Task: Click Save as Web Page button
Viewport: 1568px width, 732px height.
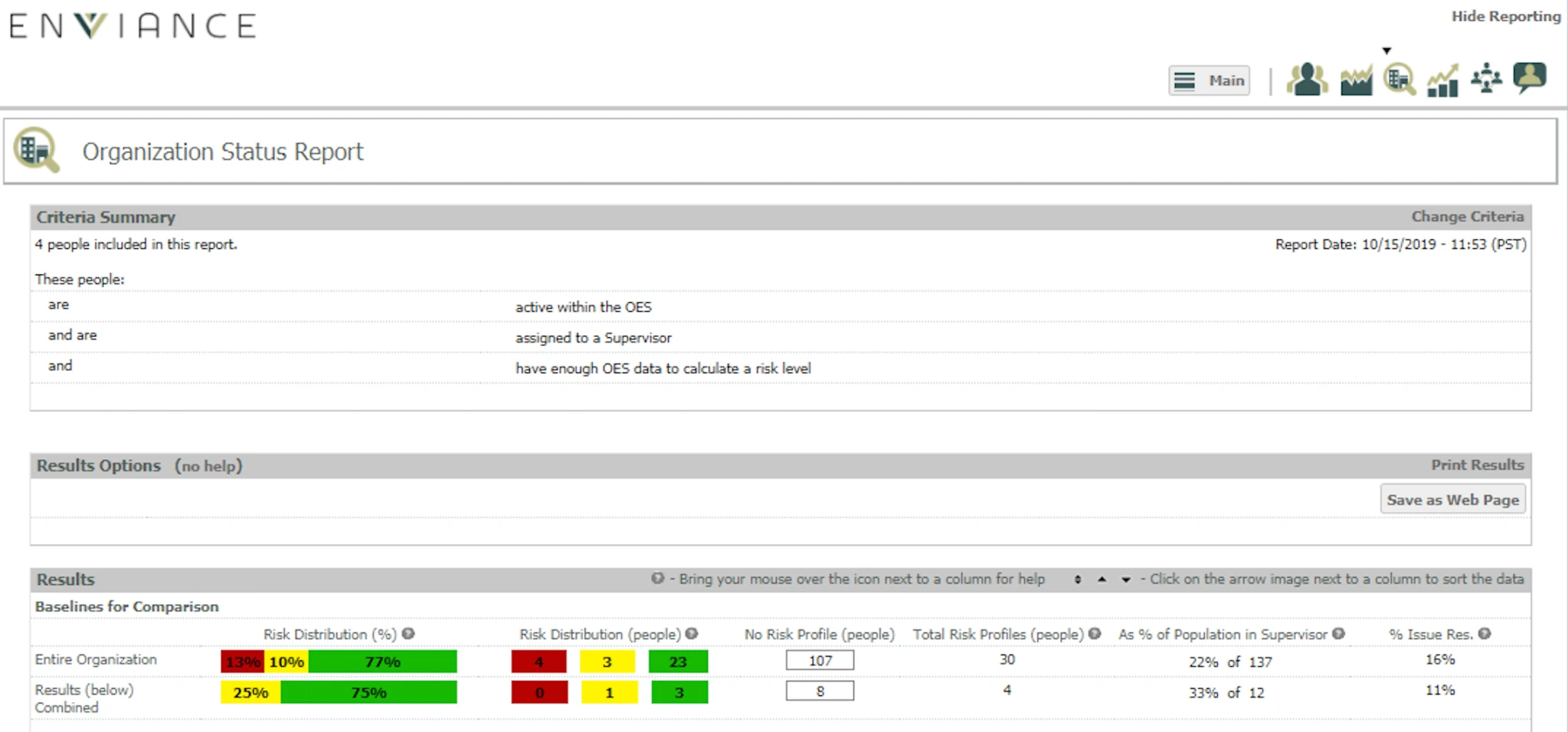Action: point(1452,500)
